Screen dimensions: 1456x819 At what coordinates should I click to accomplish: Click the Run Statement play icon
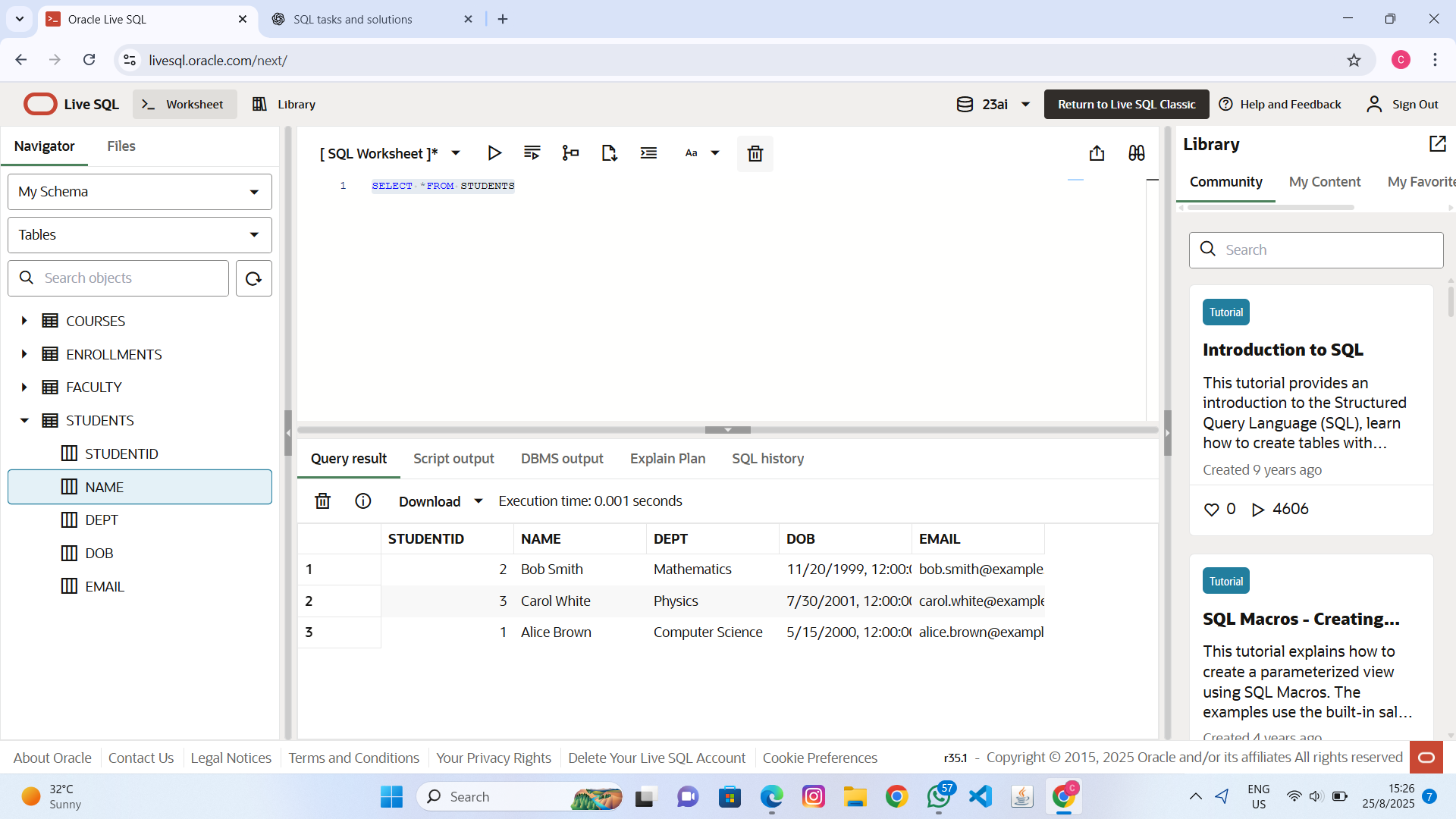[494, 153]
